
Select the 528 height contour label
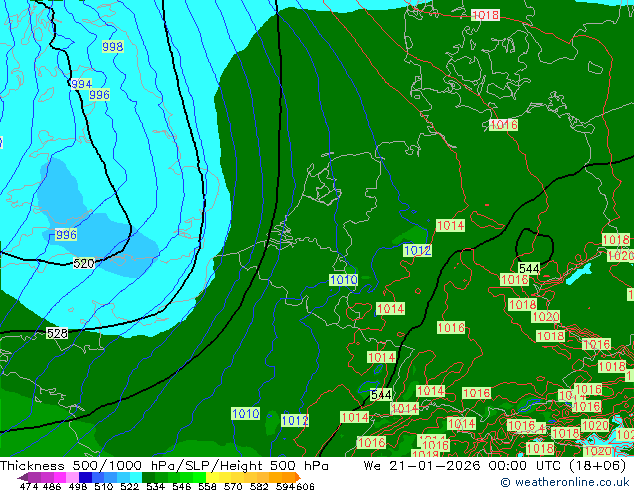[57, 333]
